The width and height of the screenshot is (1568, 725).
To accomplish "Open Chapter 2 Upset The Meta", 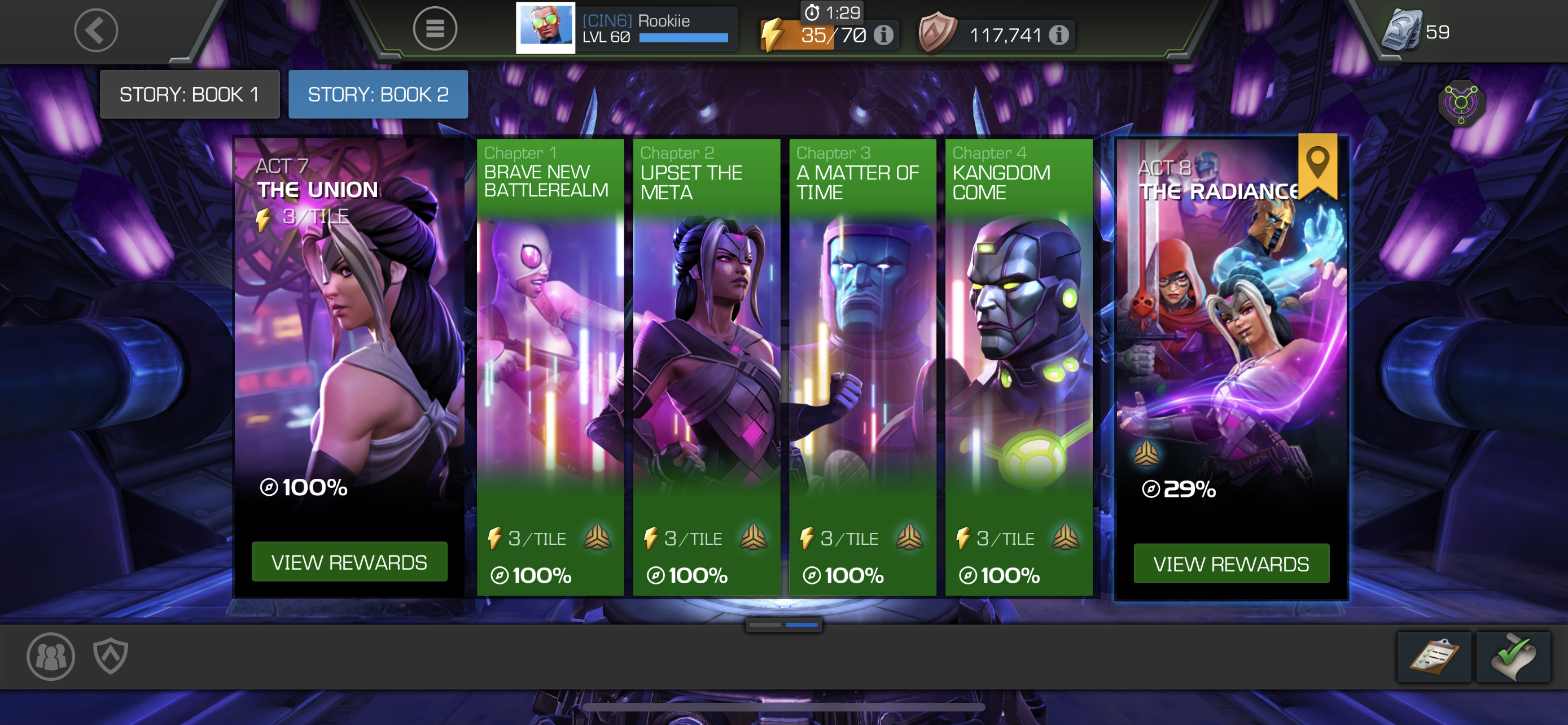I will [706, 367].
